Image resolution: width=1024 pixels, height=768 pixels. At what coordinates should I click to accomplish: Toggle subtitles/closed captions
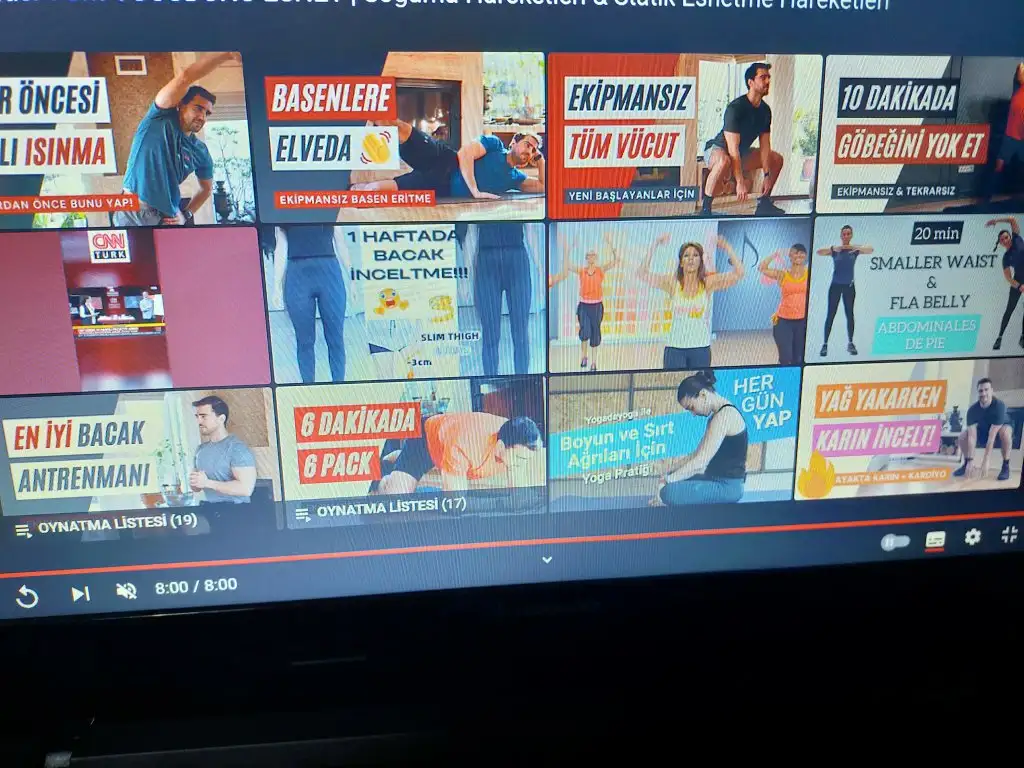935,540
